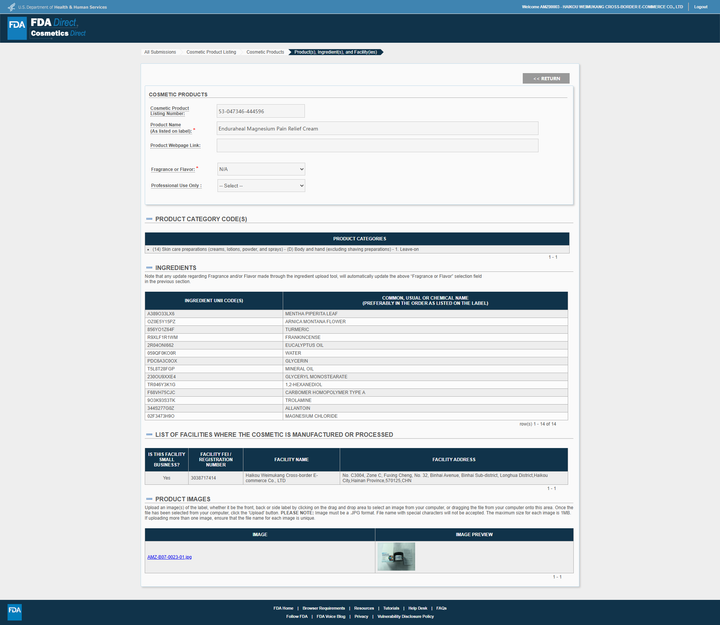
Task: Collapse the Product Images section
Action: click(x=149, y=498)
